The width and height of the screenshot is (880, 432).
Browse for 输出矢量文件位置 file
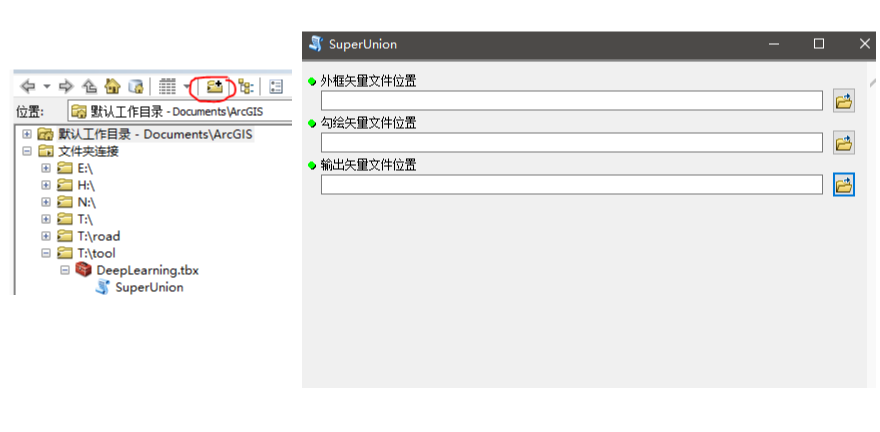coord(843,185)
